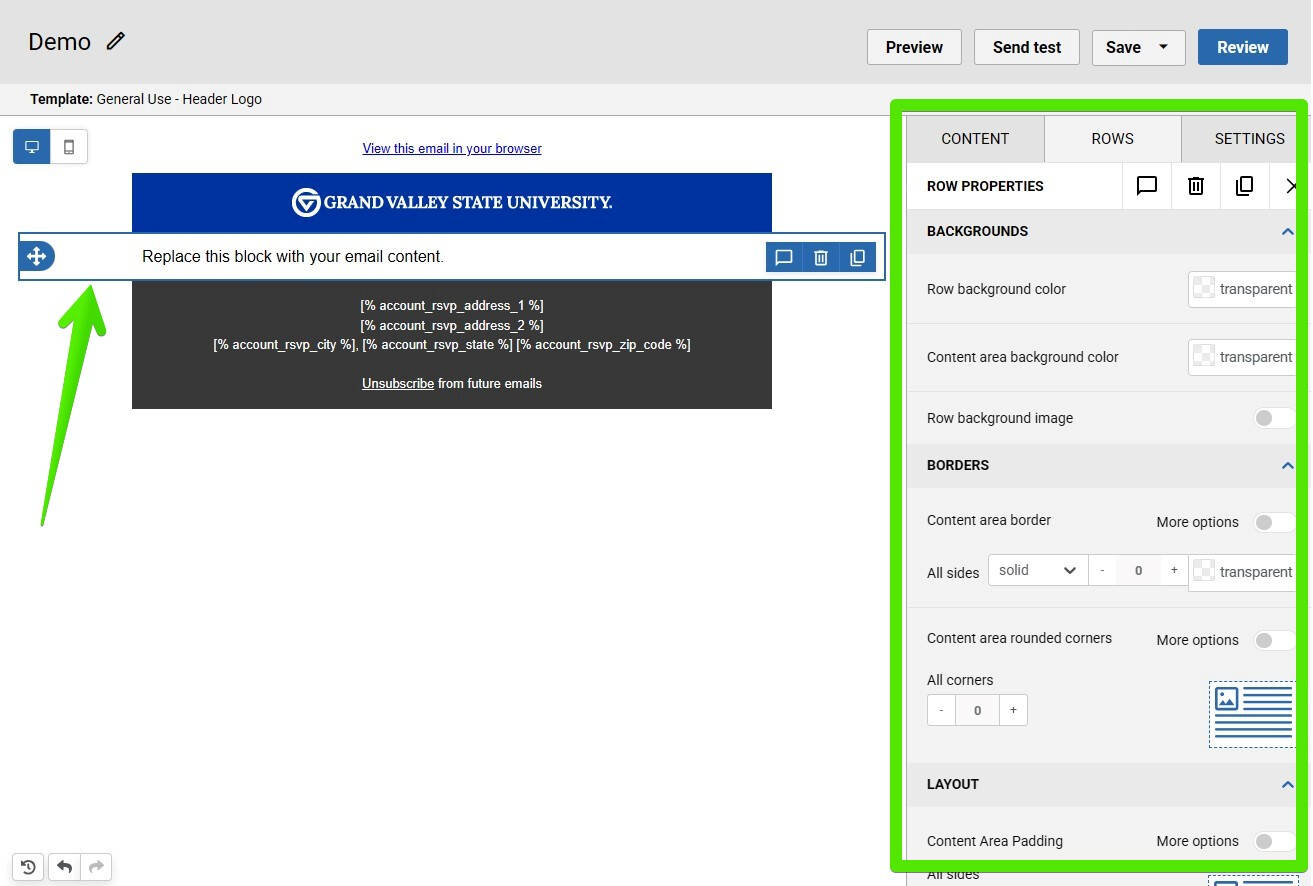The height and width of the screenshot is (886, 1313).
Task: Toggle More options for rounded corners
Action: (x=1273, y=640)
